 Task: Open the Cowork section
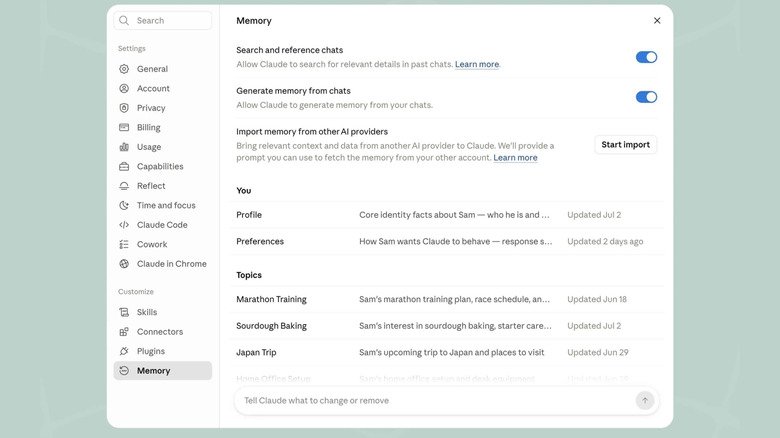click(163, 244)
